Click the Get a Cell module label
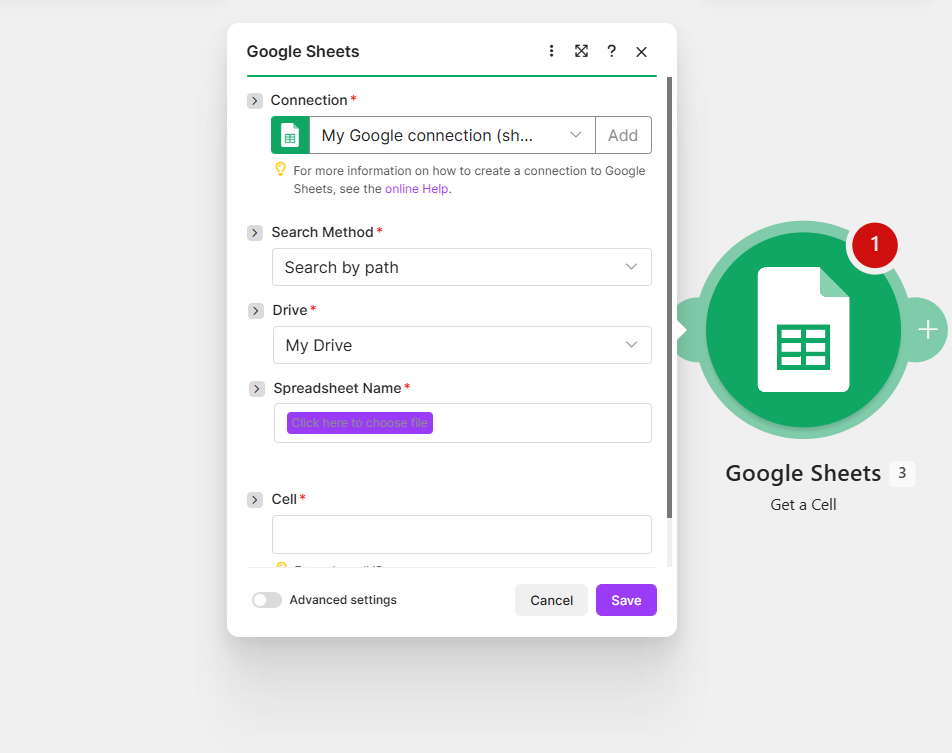The height and width of the screenshot is (753, 952). [x=803, y=505]
